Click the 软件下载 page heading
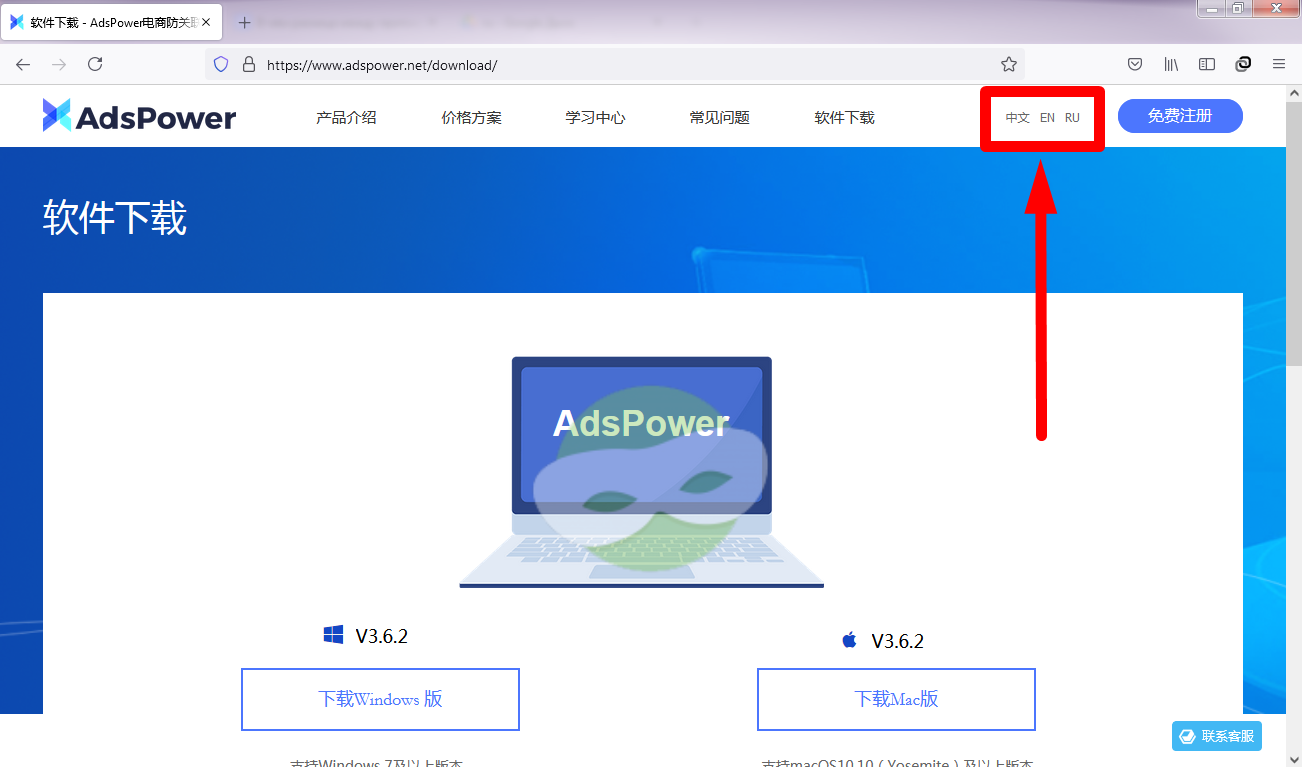The height and width of the screenshot is (767, 1302). pyautogui.click(x=115, y=217)
